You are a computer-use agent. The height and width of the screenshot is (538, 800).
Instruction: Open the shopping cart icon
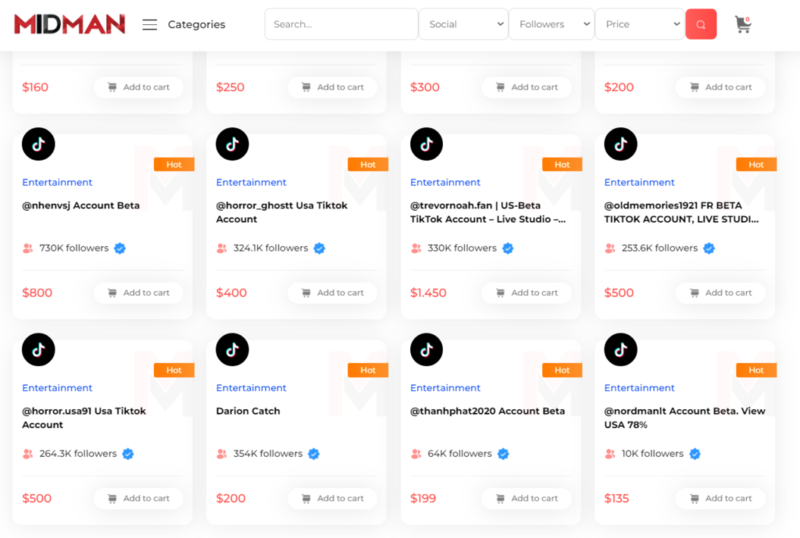pyautogui.click(x=742, y=24)
